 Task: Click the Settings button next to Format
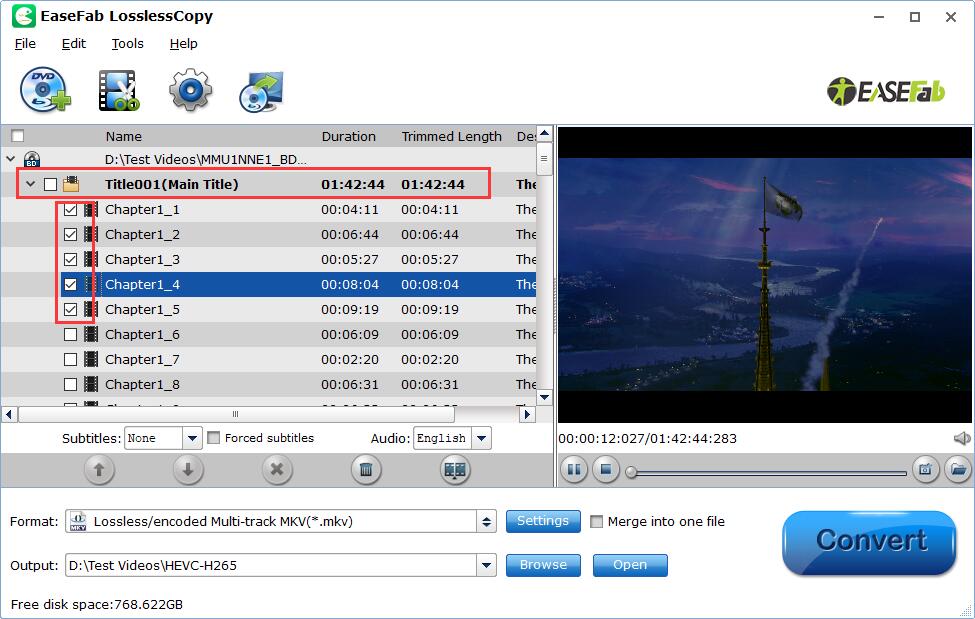tap(543, 521)
